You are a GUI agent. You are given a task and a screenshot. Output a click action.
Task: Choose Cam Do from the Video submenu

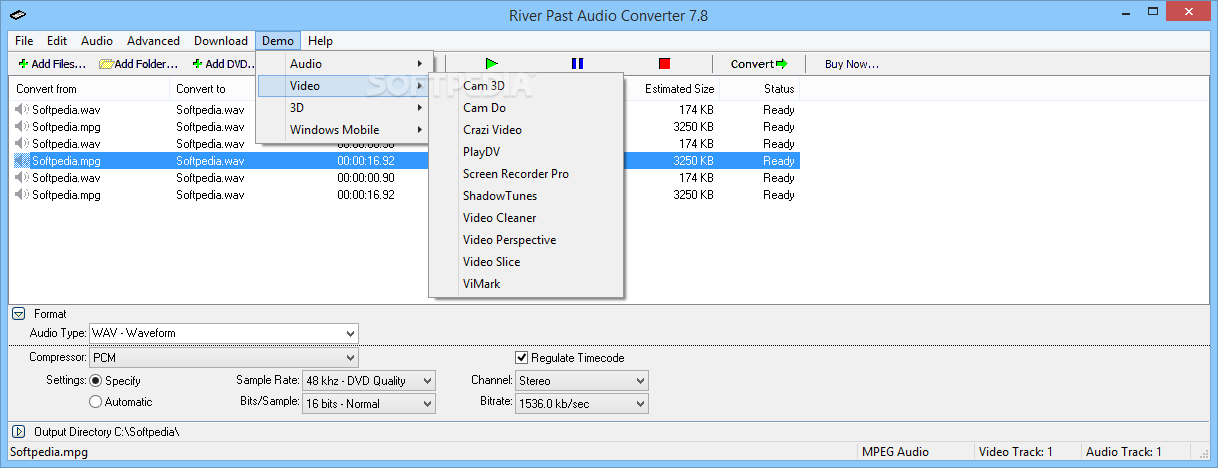point(526,108)
